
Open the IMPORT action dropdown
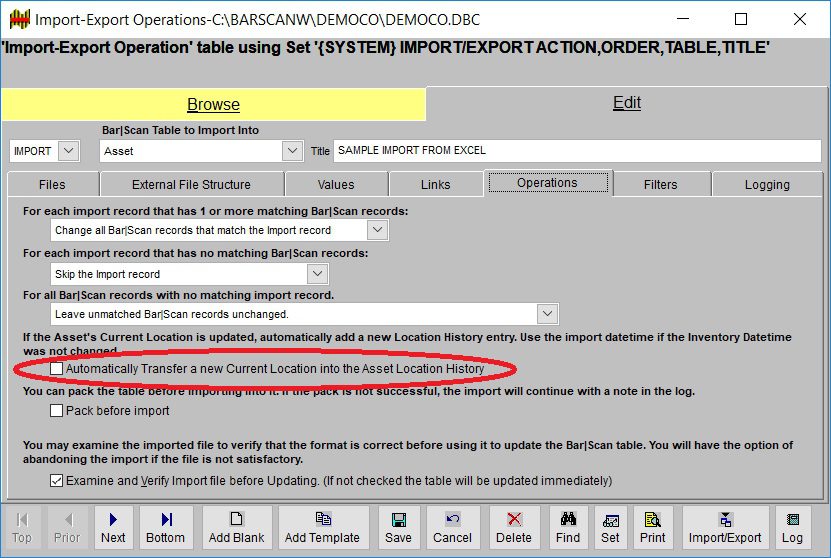pyautogui.click(x=68, y=151)
